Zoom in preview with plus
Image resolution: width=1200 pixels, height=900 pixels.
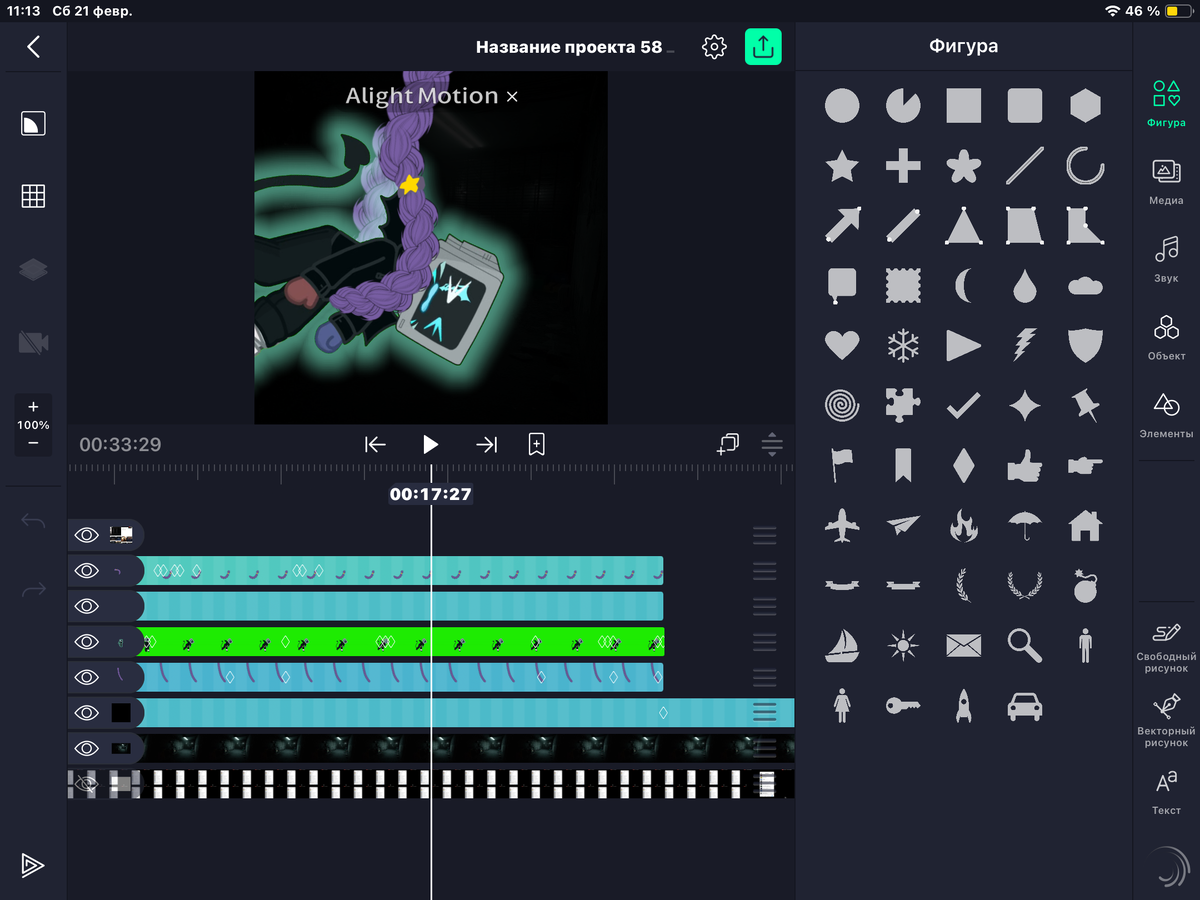[x=33, y=407]
